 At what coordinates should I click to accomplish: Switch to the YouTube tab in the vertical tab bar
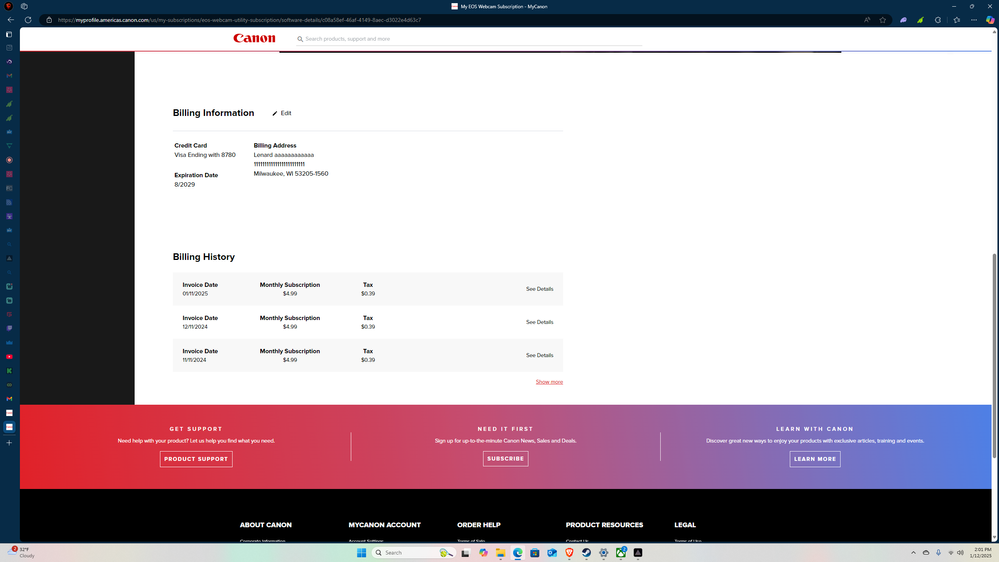coord(9,357)
